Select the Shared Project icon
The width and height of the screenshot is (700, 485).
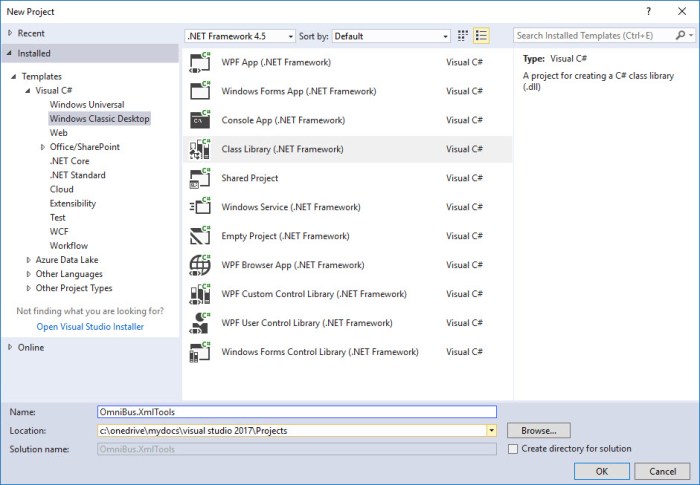click(199, 178)
